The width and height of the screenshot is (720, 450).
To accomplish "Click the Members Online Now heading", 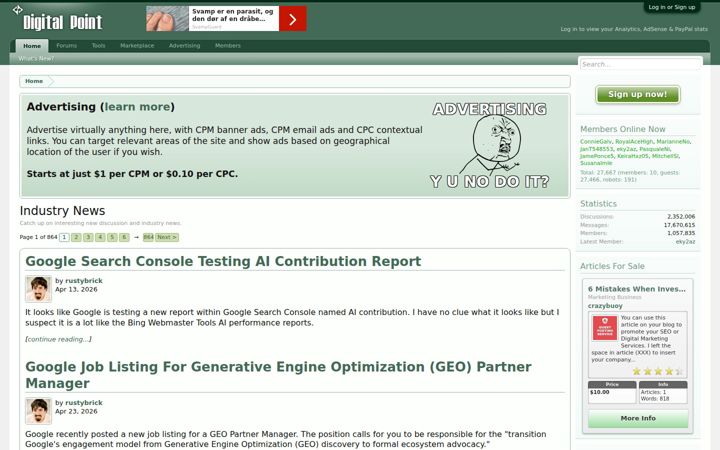I will click(x=623, y=129).
